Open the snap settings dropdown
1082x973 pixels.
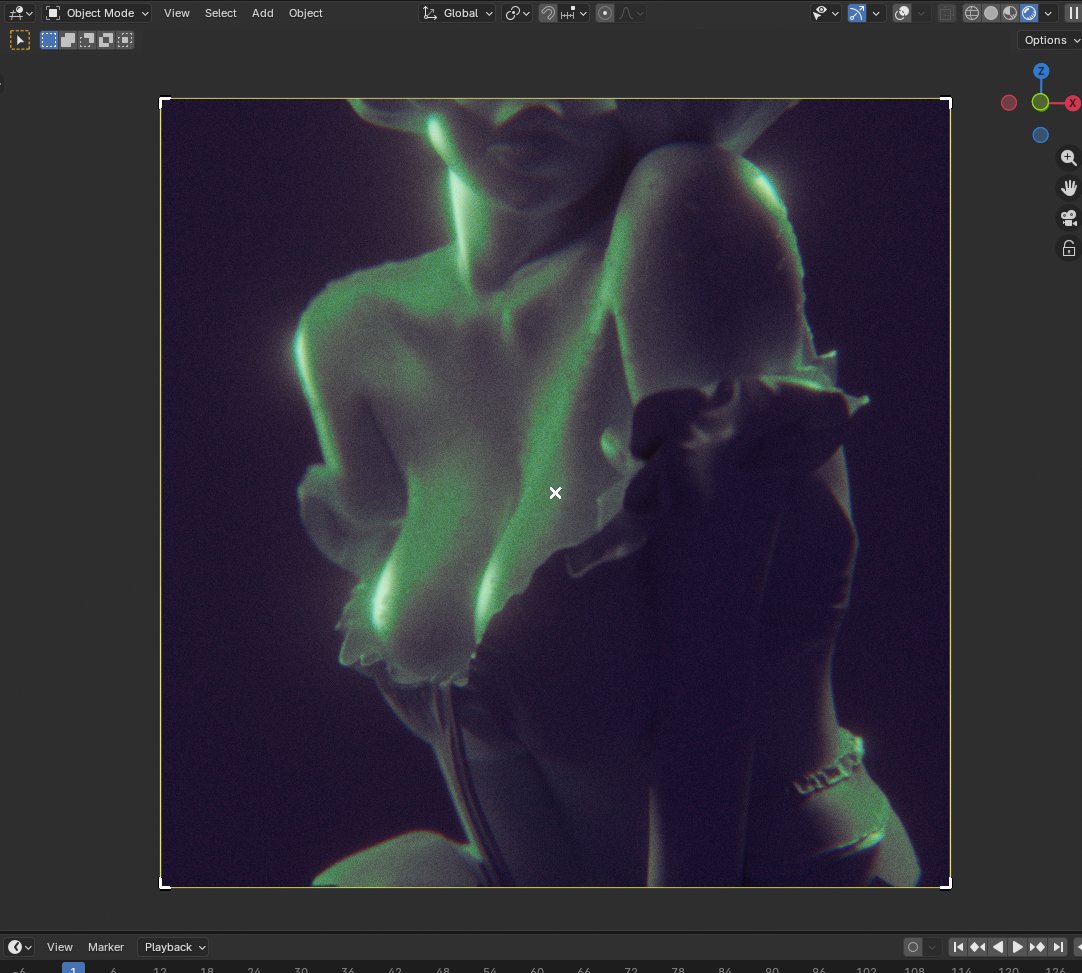click(573, 13)
